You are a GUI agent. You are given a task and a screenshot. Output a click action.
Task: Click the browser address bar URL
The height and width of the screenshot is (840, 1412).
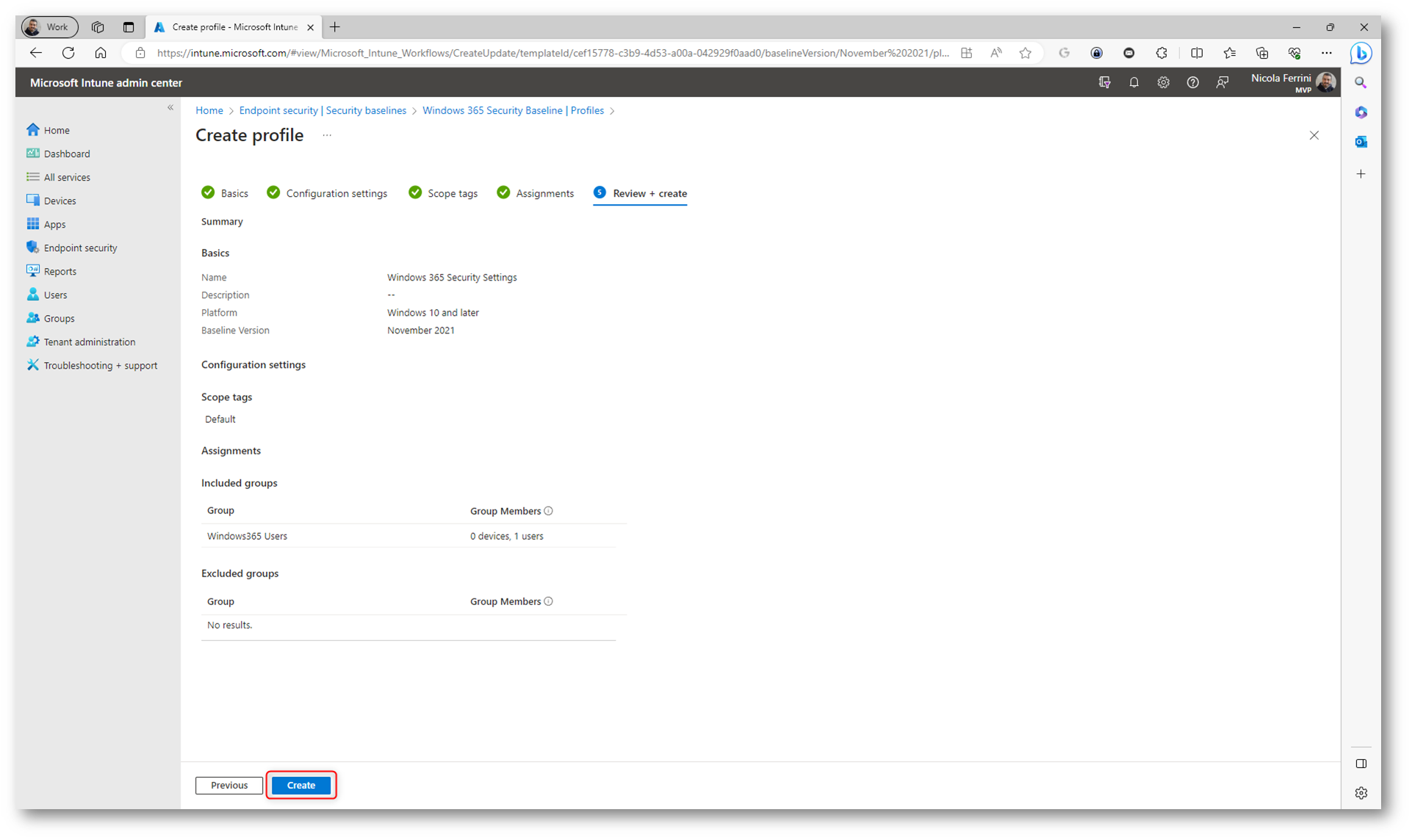(552, 53)
